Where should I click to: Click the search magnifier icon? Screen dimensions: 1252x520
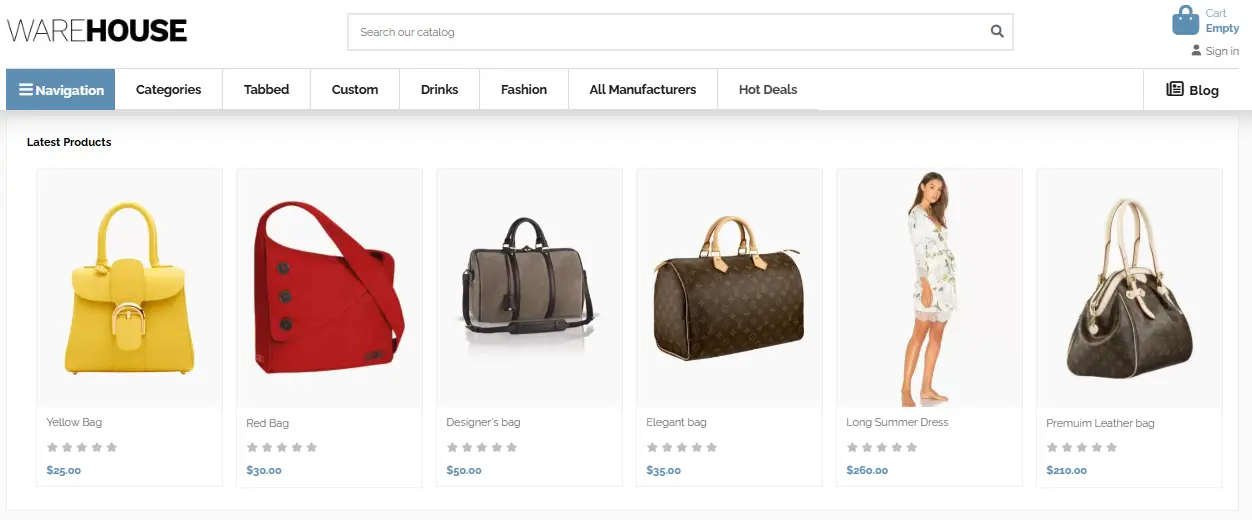point(997,32)
